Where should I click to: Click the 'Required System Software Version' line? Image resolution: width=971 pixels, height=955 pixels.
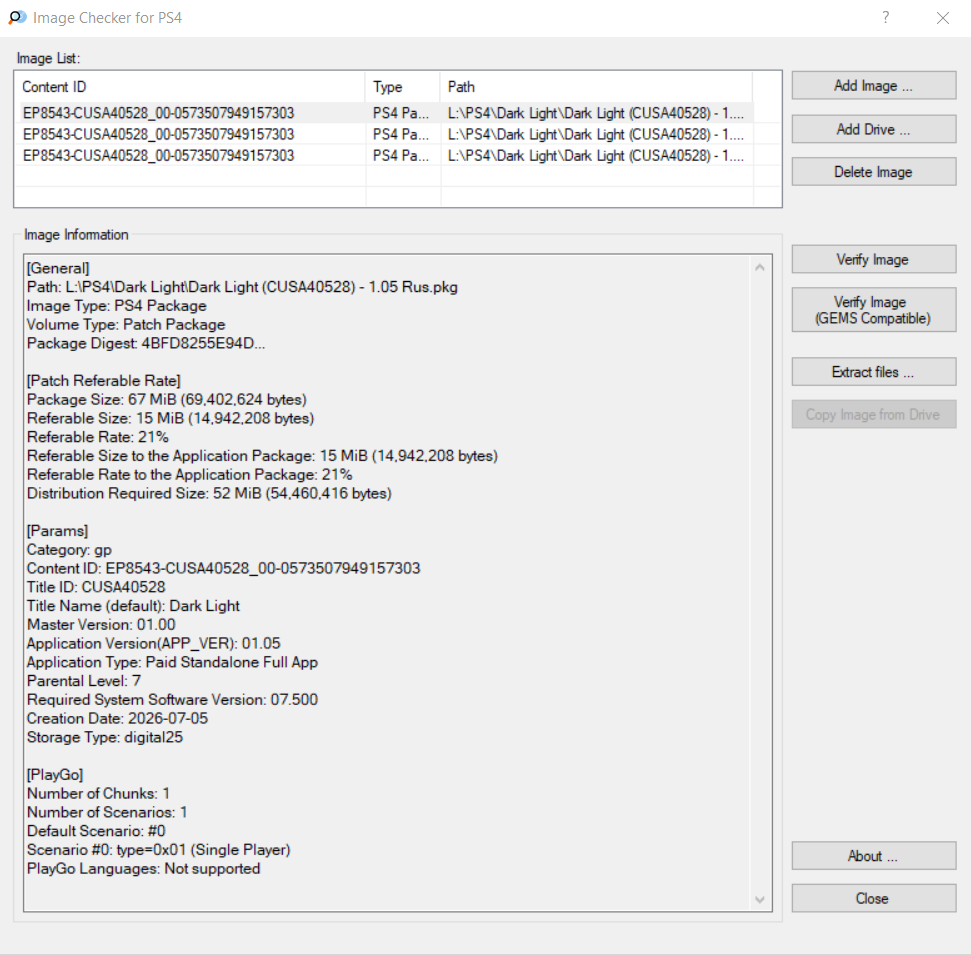172,699
